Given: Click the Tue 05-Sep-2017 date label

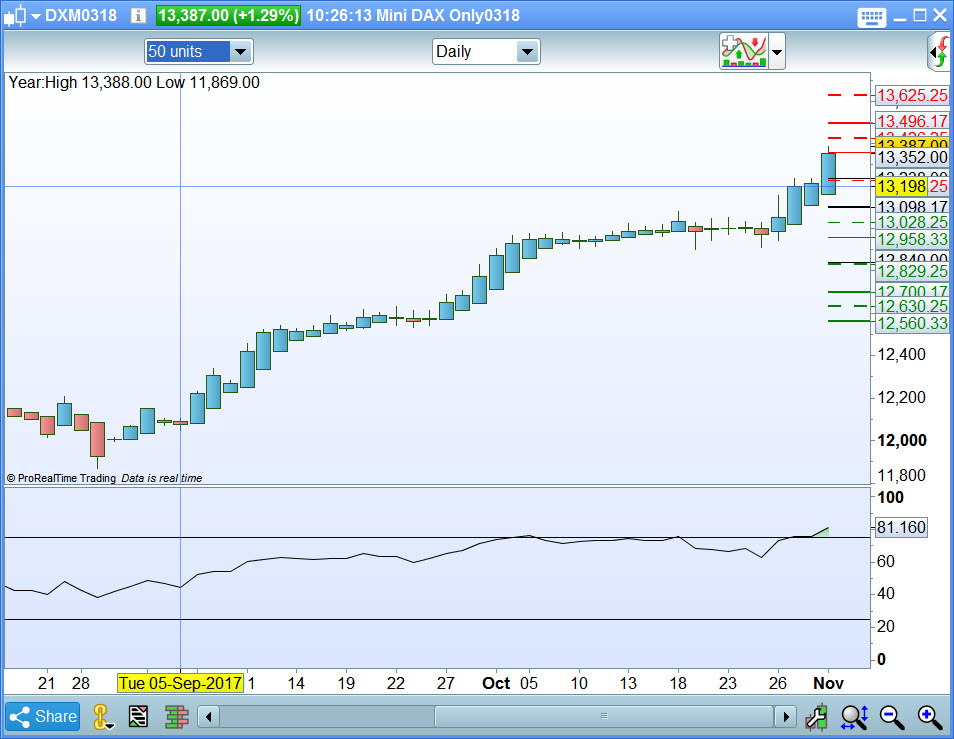Looking at the screenshot, I should coord(180,683).
